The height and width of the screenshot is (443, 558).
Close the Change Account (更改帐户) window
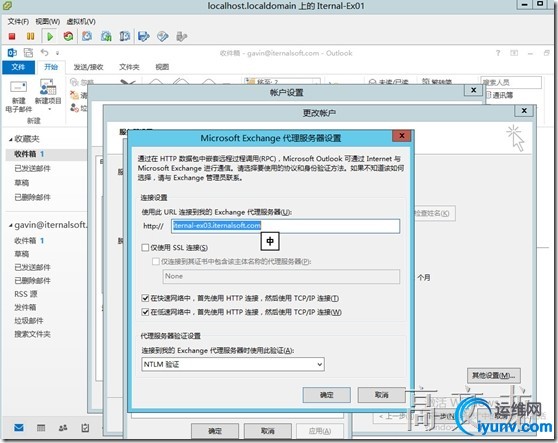coord(524,111)
